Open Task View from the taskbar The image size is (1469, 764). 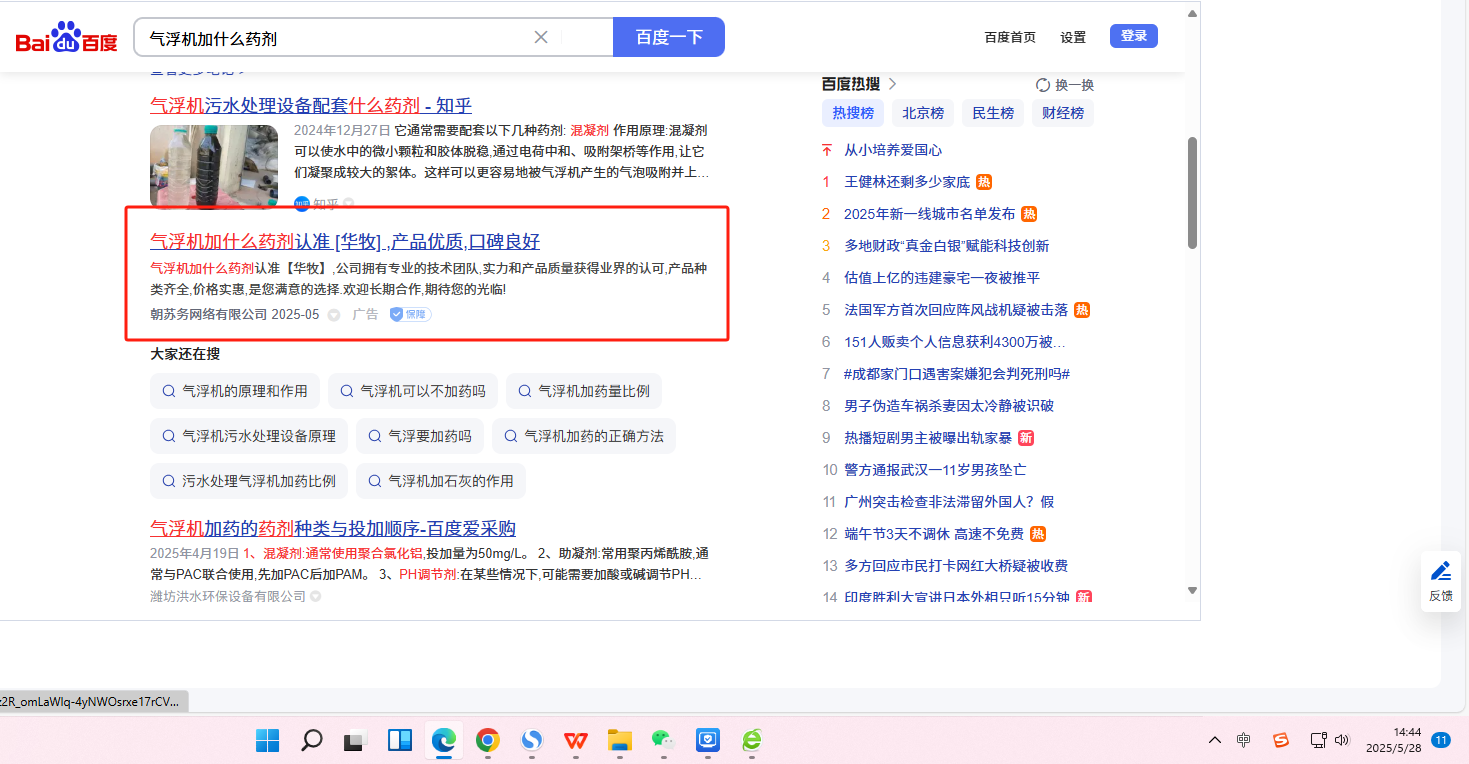click(x=355, y=740)
